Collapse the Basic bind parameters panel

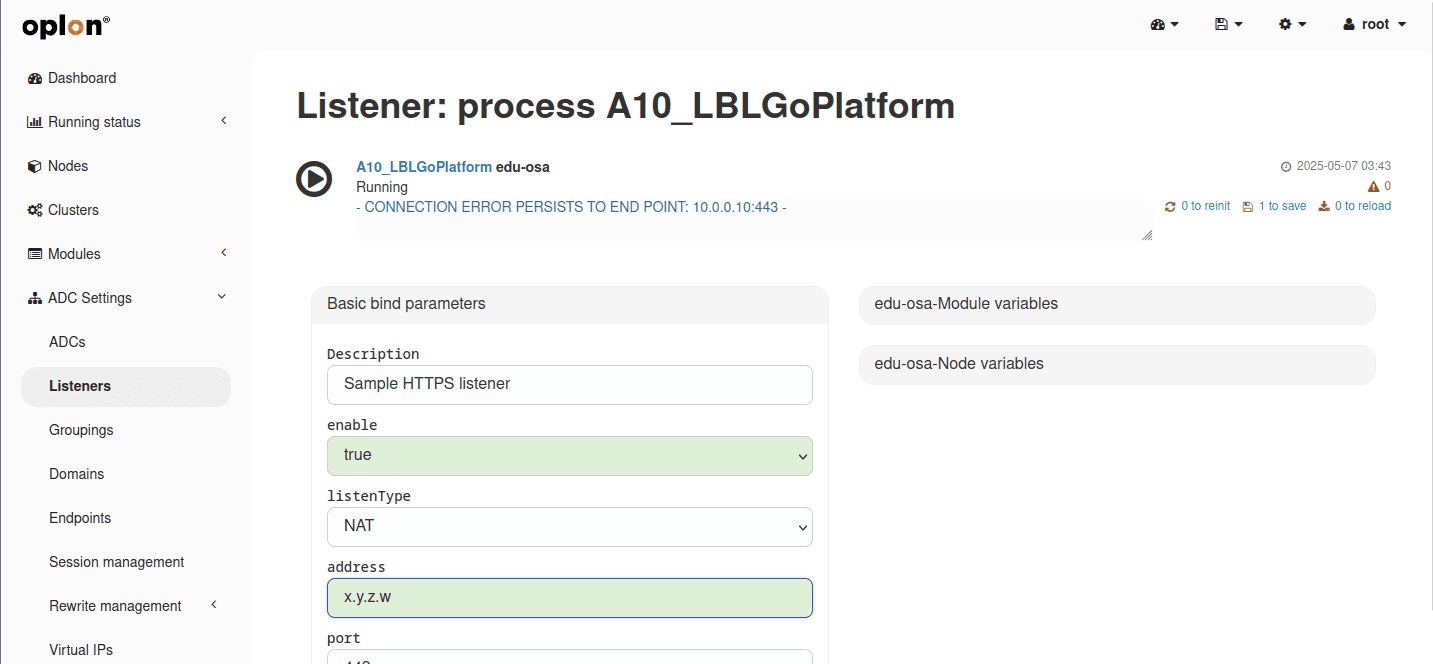point(570,304)
